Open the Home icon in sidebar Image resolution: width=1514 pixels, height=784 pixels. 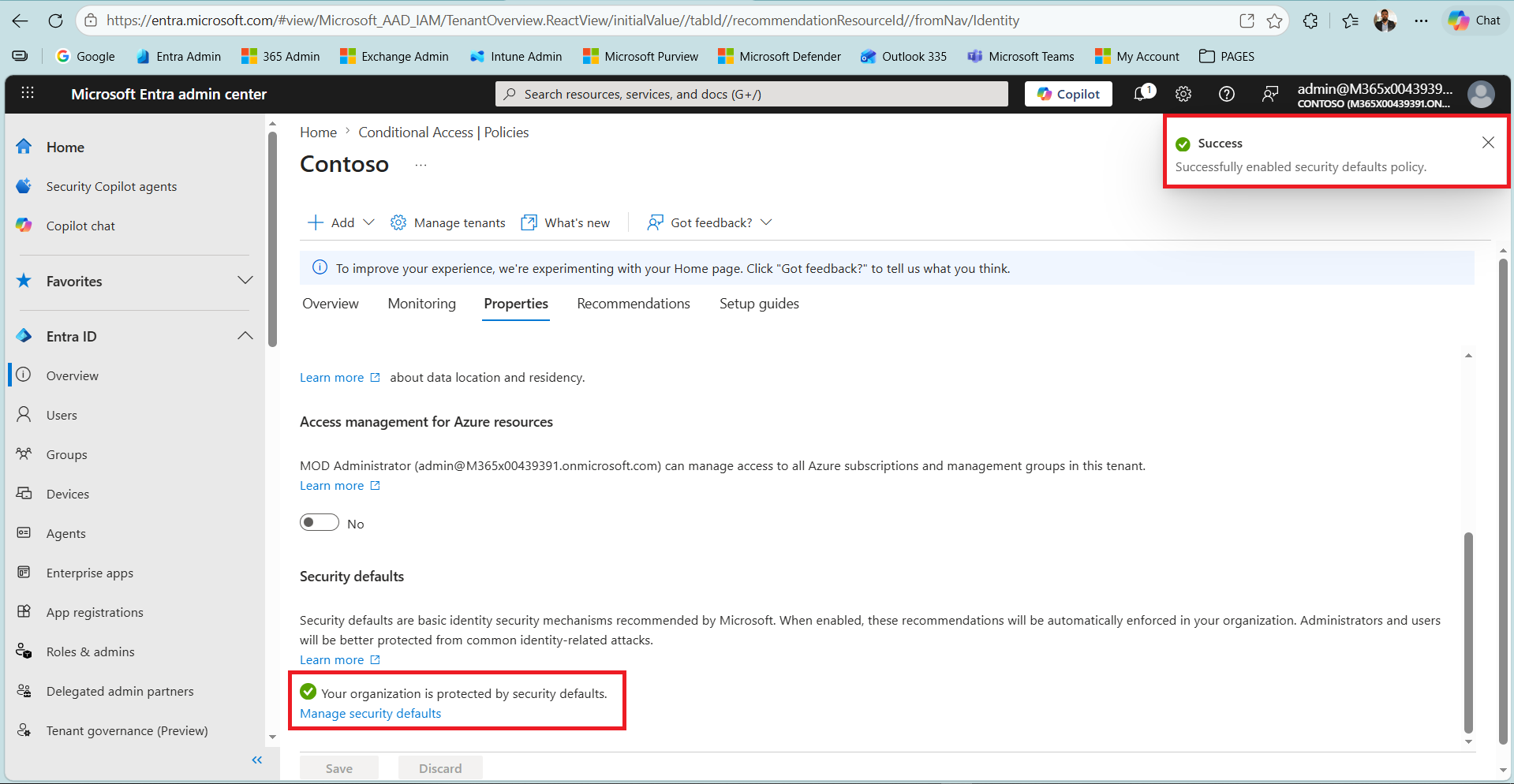click(24, 147)
